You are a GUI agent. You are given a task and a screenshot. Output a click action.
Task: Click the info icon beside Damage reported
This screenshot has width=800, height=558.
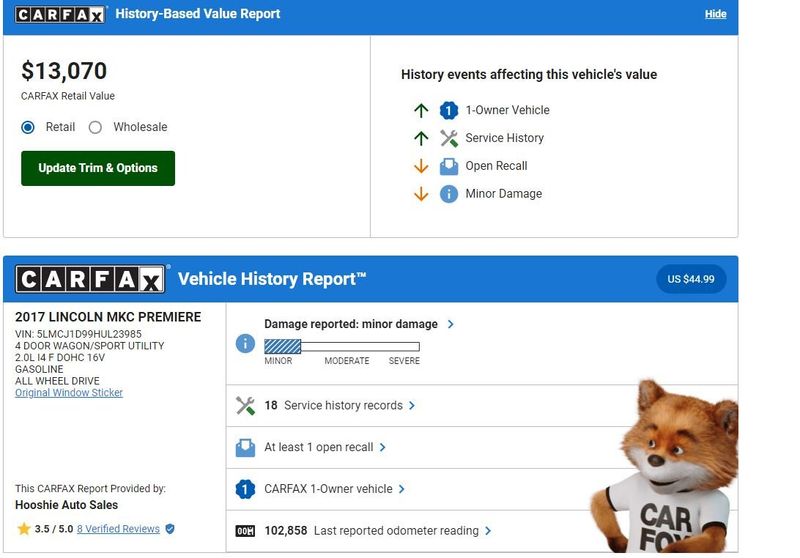coord(245,343)
